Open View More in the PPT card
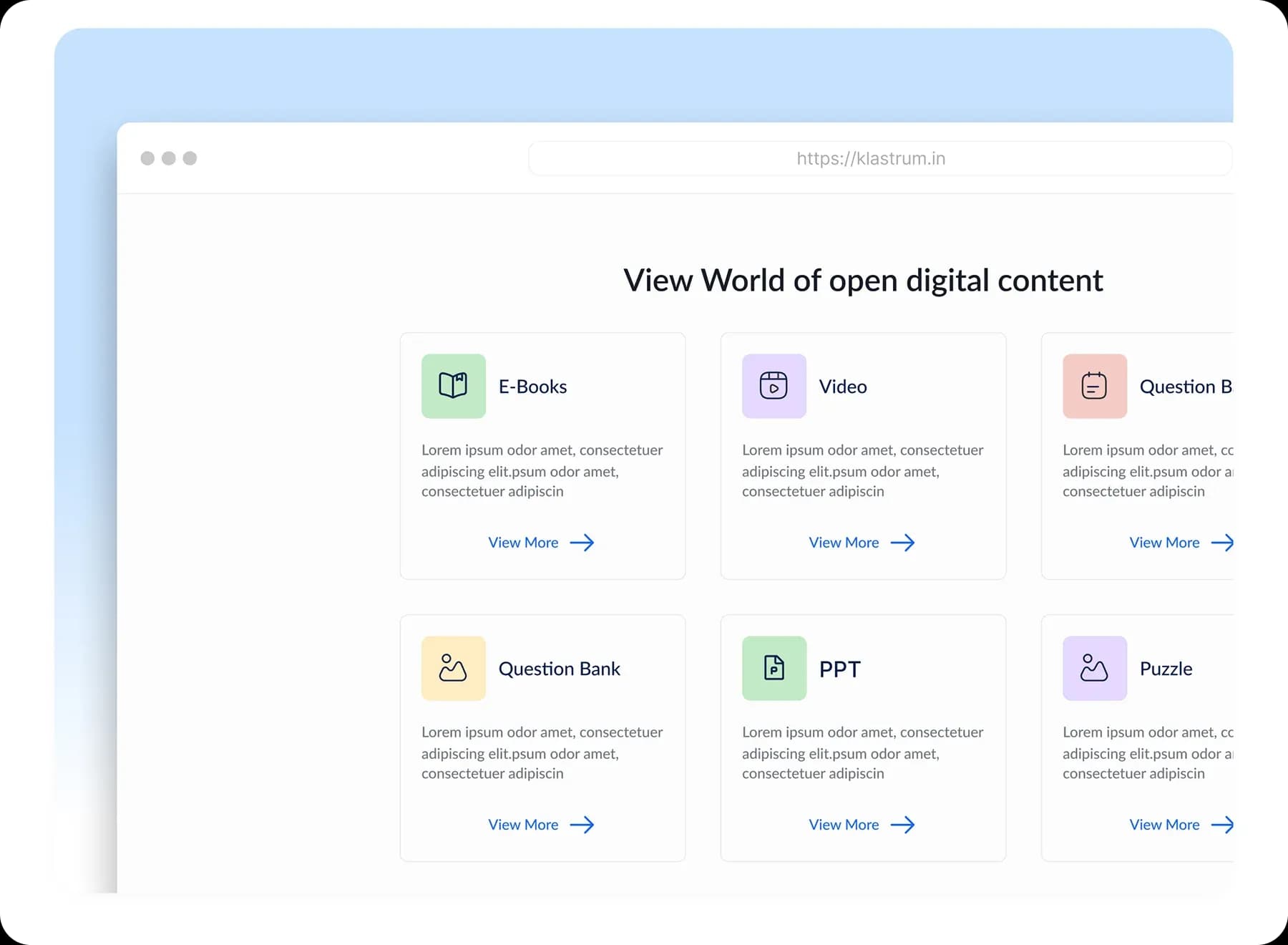Viewport: 1288px width, 945px height. click(x=862, y=825)
